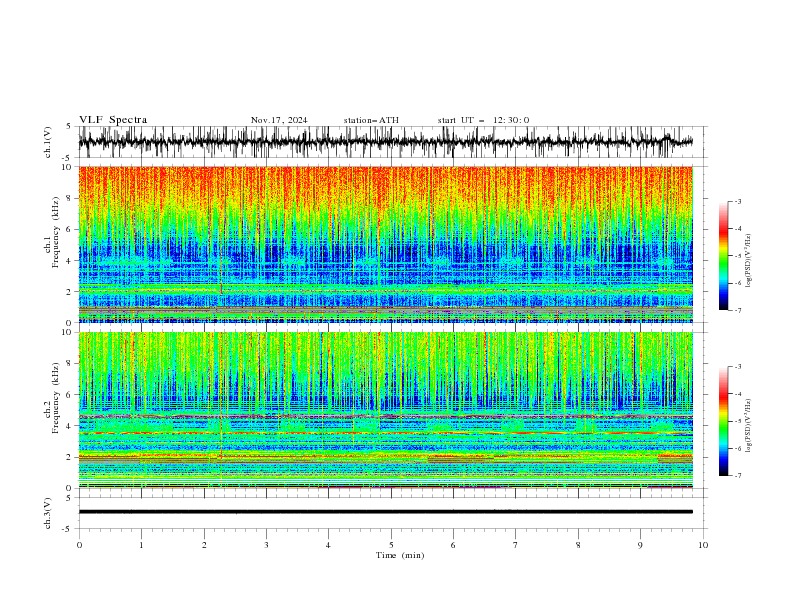The image size is (792, 612).
Task: Click the '3' tick on the time axis
Action: click(x=266, y=545)
